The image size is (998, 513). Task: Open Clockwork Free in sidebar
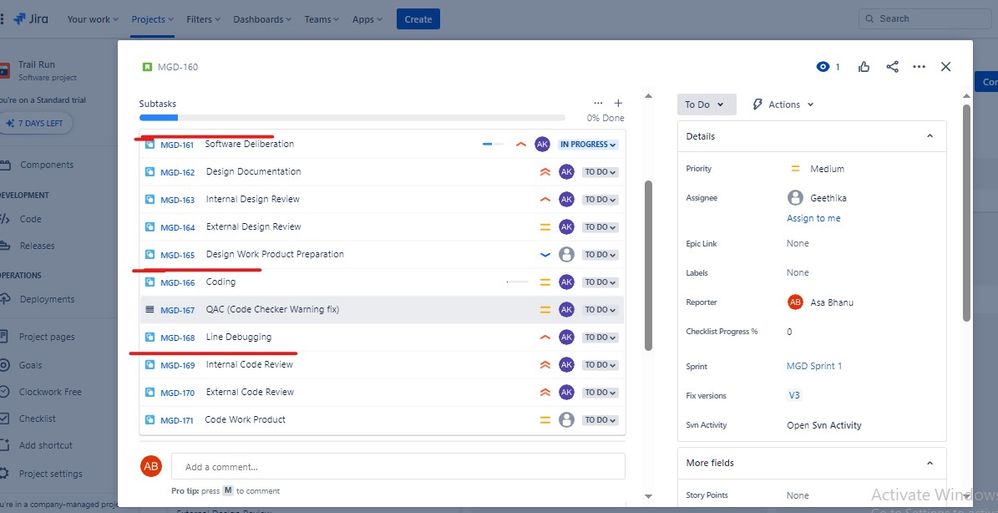point(50,392)
